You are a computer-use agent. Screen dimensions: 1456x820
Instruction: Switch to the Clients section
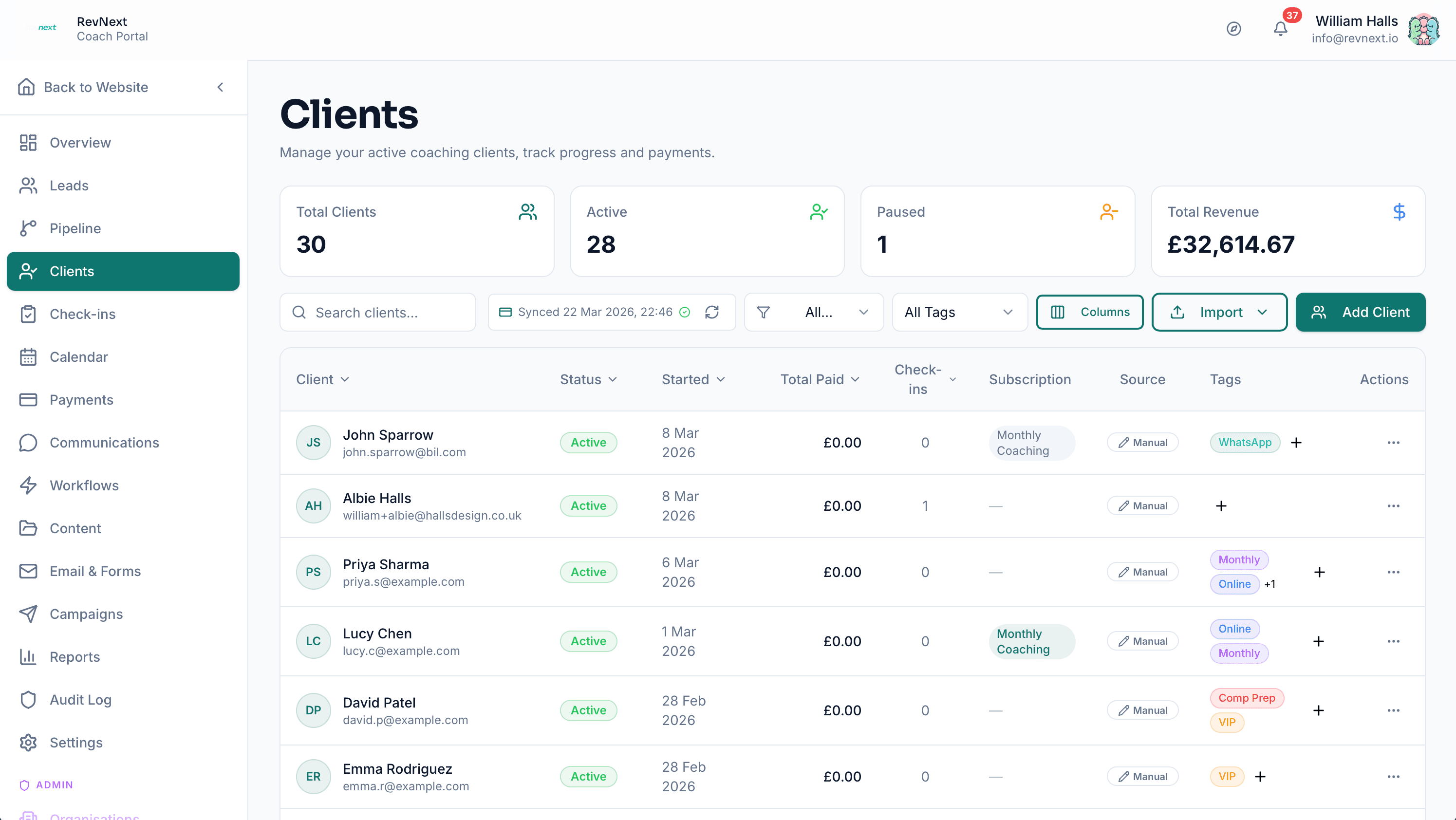tap(72, 271)
